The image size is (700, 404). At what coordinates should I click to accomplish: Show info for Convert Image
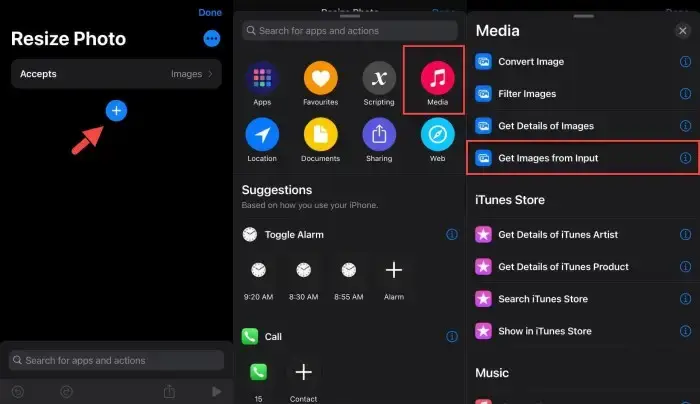coord(685,62)
